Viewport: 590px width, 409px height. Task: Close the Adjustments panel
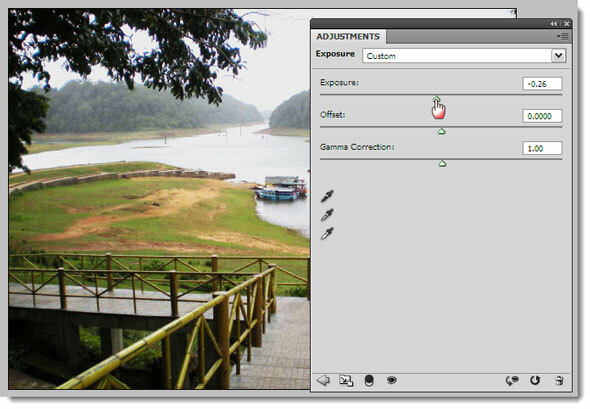pyautogui.click(x=566, y=24)
